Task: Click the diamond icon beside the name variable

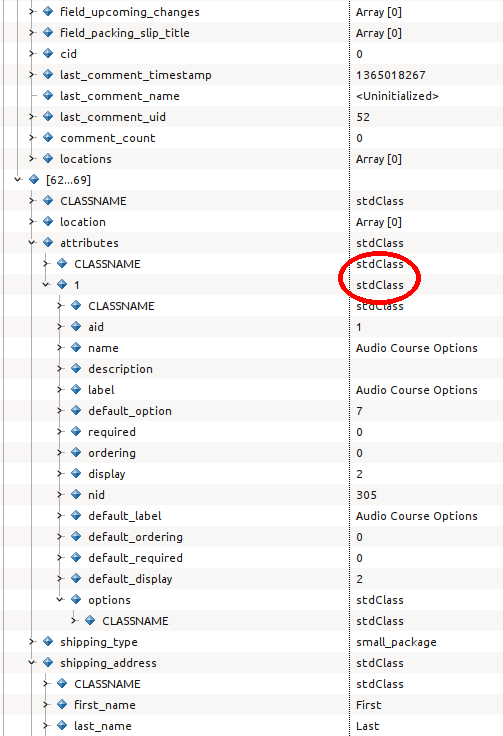Action: tap(76, 347)
